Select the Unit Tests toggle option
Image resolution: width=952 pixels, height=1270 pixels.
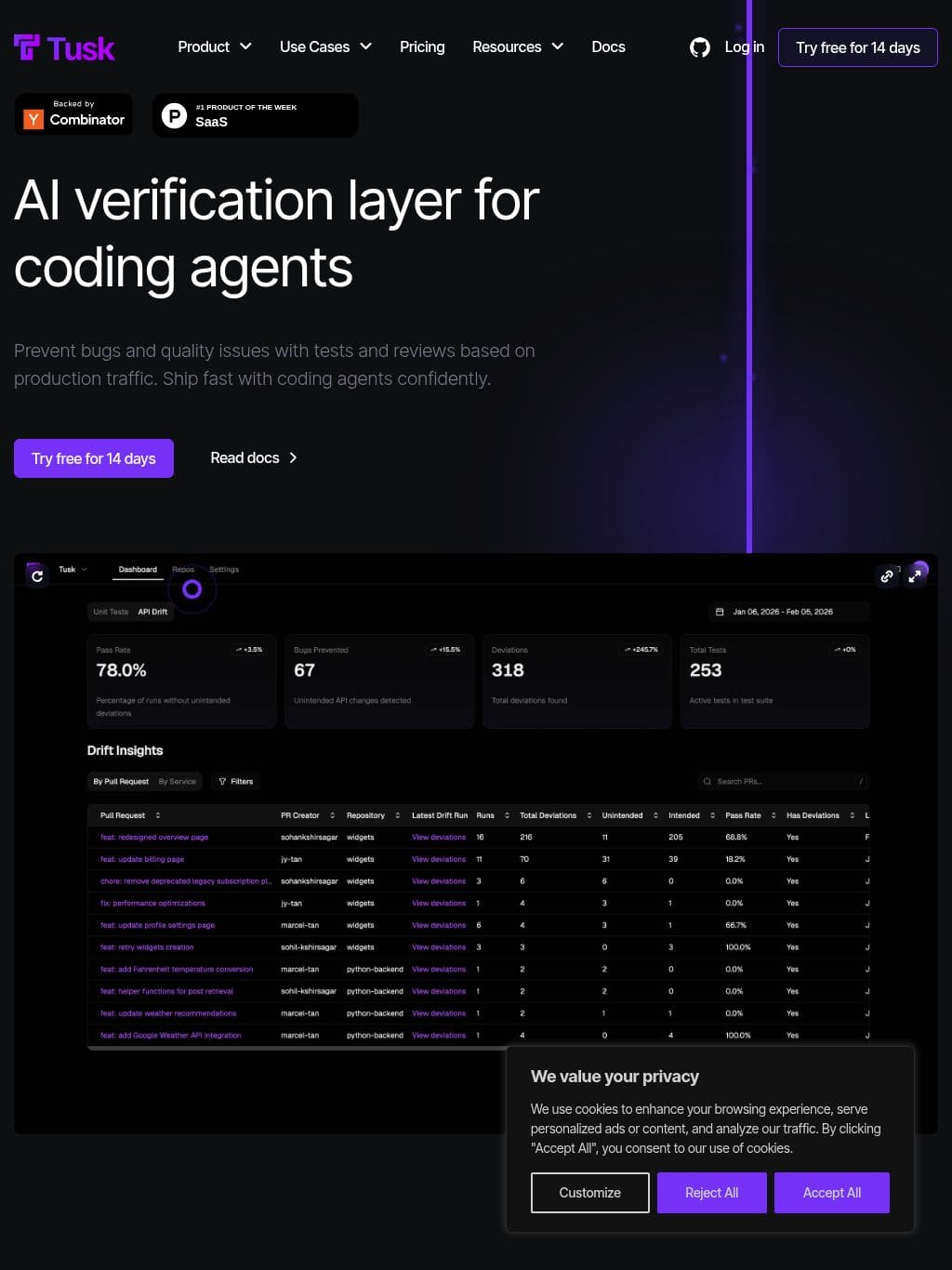click(111, 612)
